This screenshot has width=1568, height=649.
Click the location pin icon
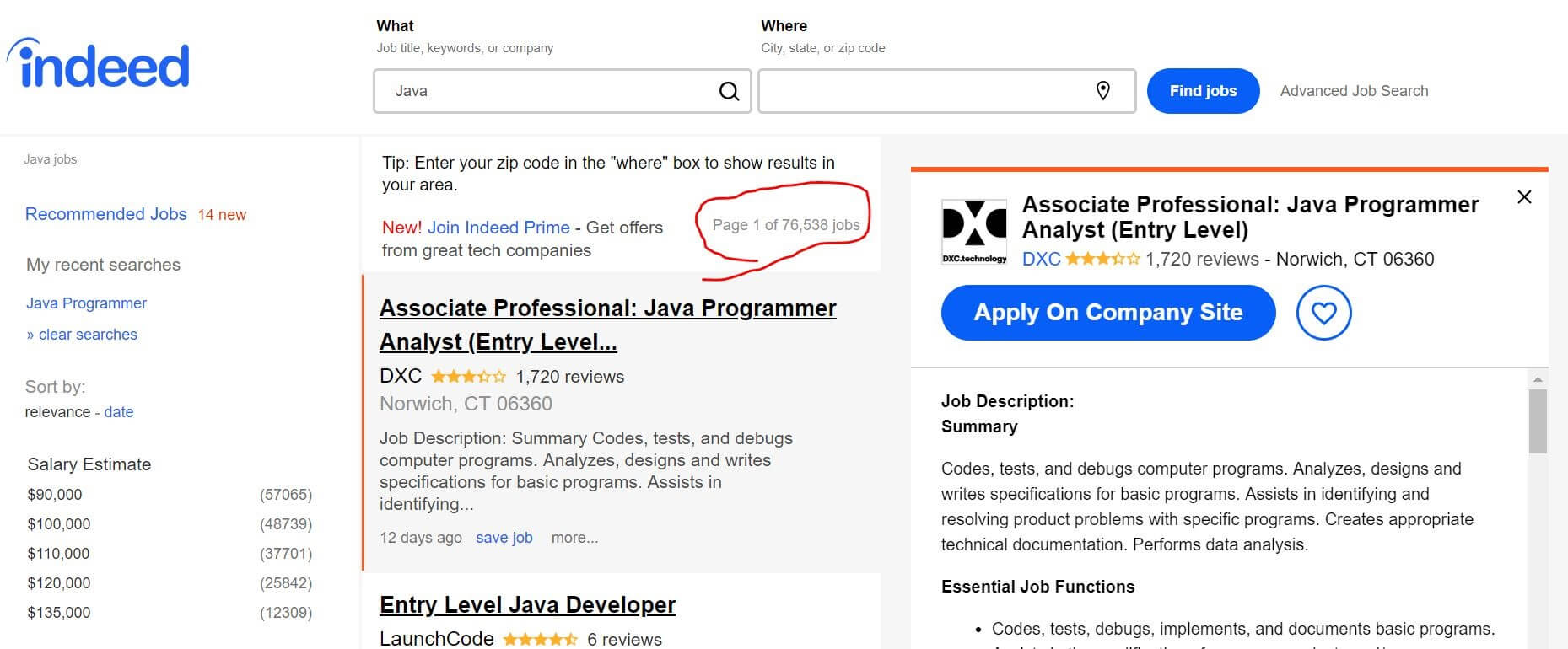point(1102,91)
